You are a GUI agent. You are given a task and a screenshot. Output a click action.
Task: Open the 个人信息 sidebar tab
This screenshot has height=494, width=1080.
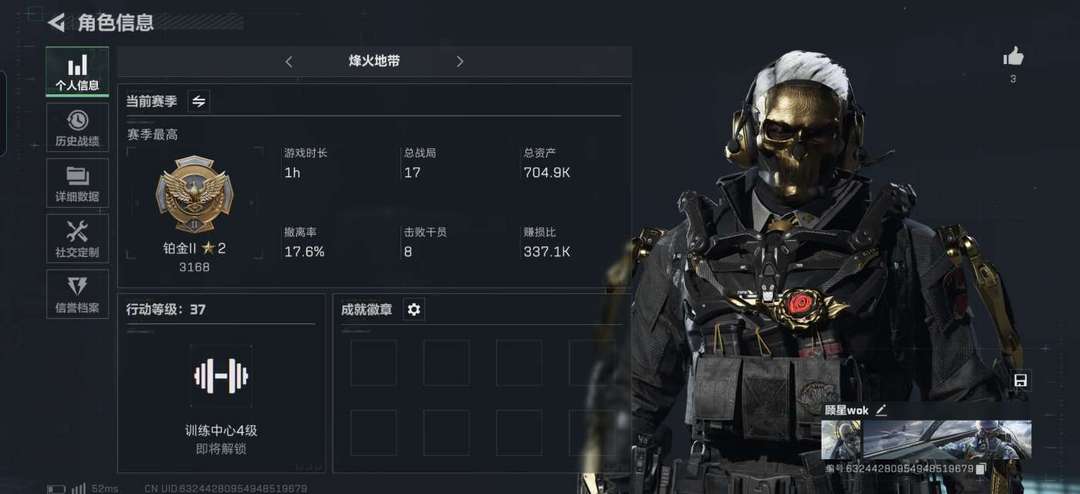pyautogui.click(x=77, y=71)
